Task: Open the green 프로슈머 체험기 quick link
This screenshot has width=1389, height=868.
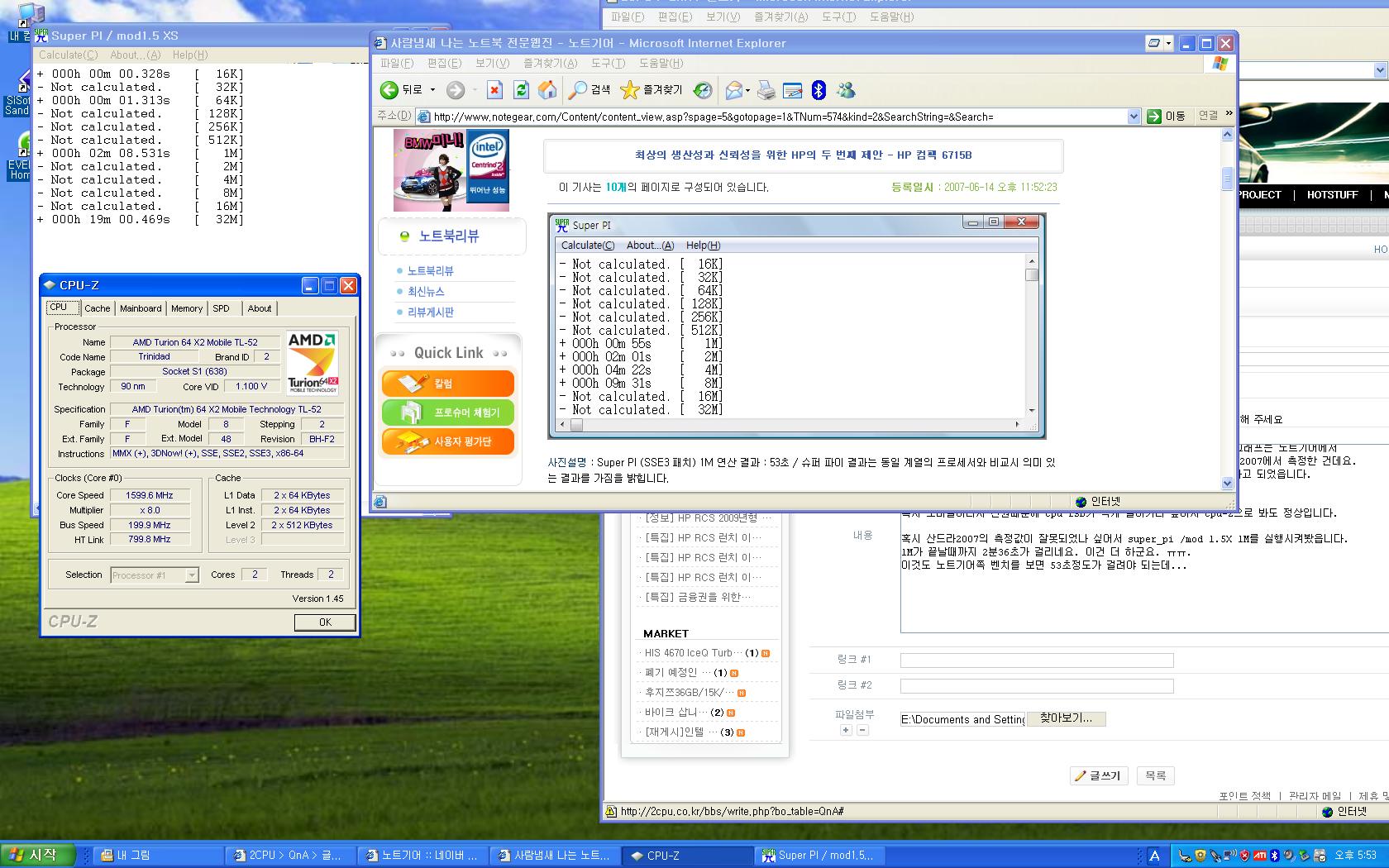Action: click(x=447, y=413)
